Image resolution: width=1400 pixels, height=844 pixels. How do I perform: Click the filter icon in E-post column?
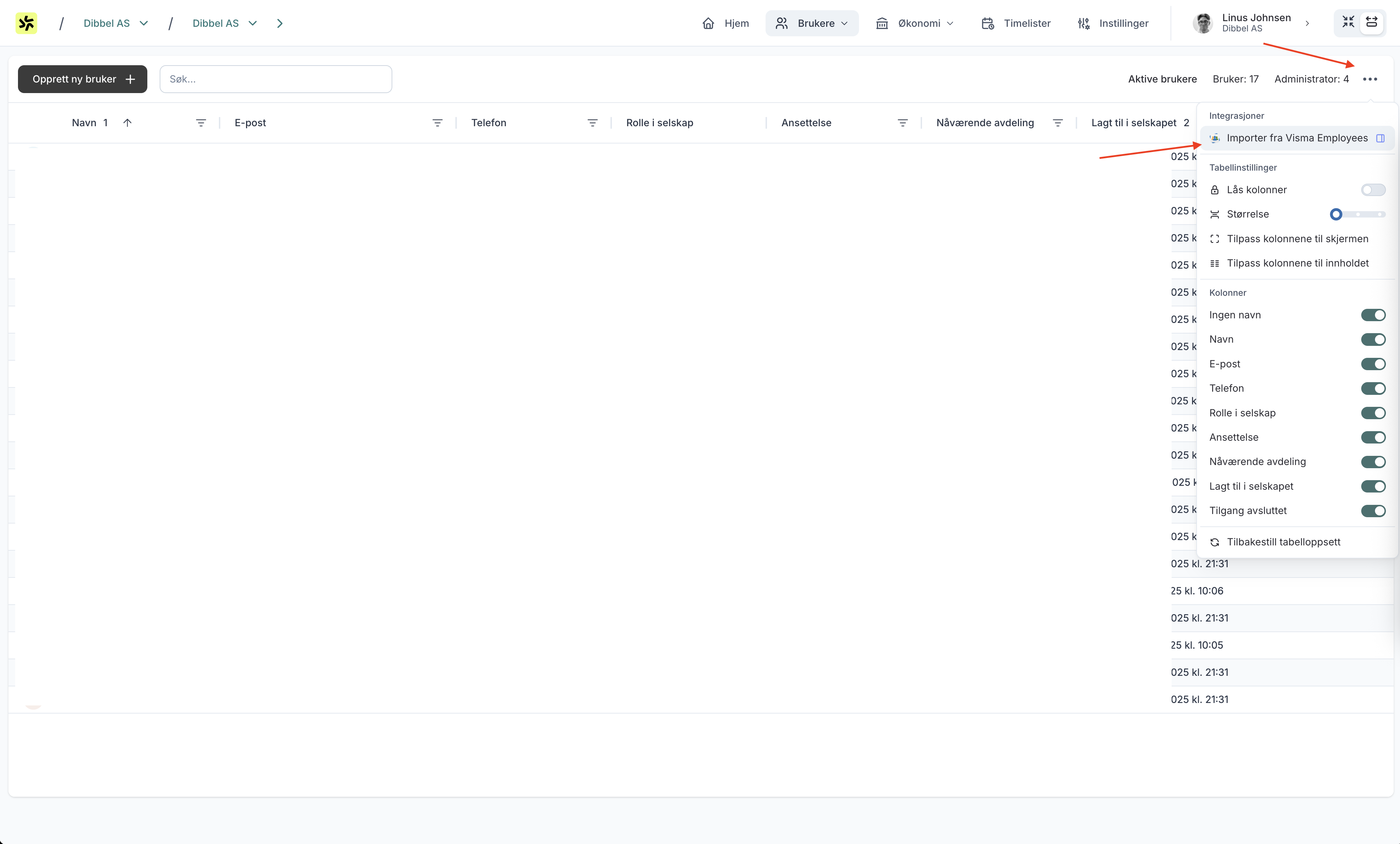[x=437, y=123]
